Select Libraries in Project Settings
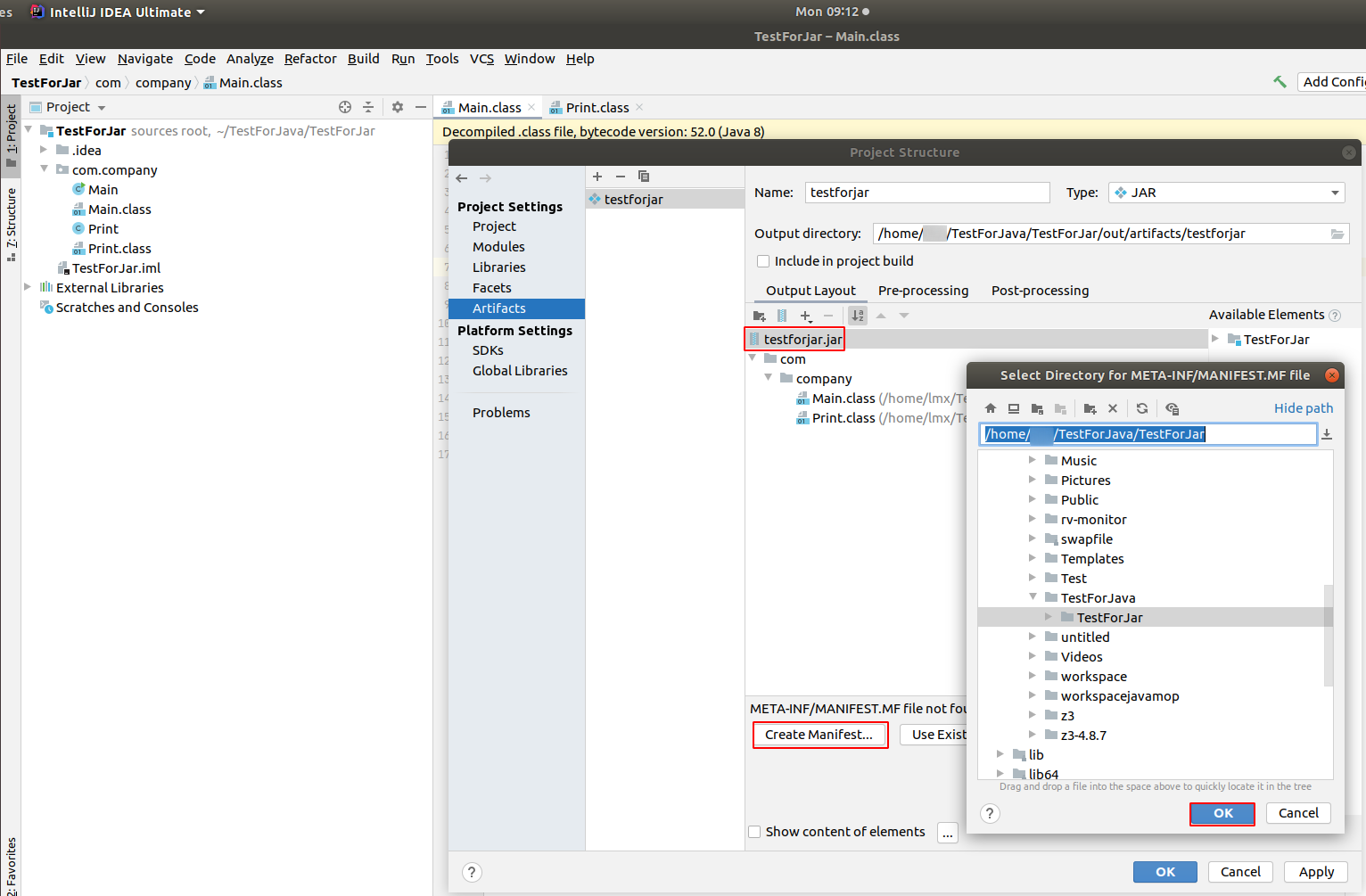1366x896 pixels. pyautogui.click(x=498, y=267)
